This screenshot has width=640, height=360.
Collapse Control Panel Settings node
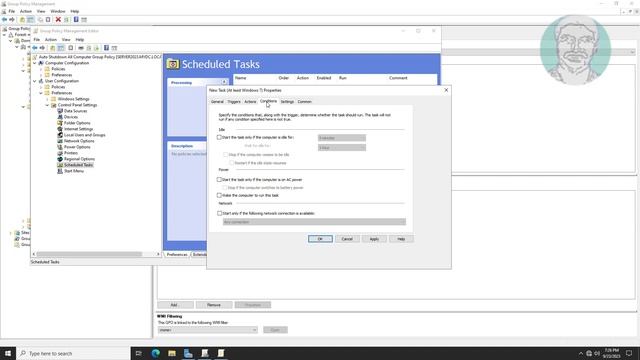[x=47, y=105]
